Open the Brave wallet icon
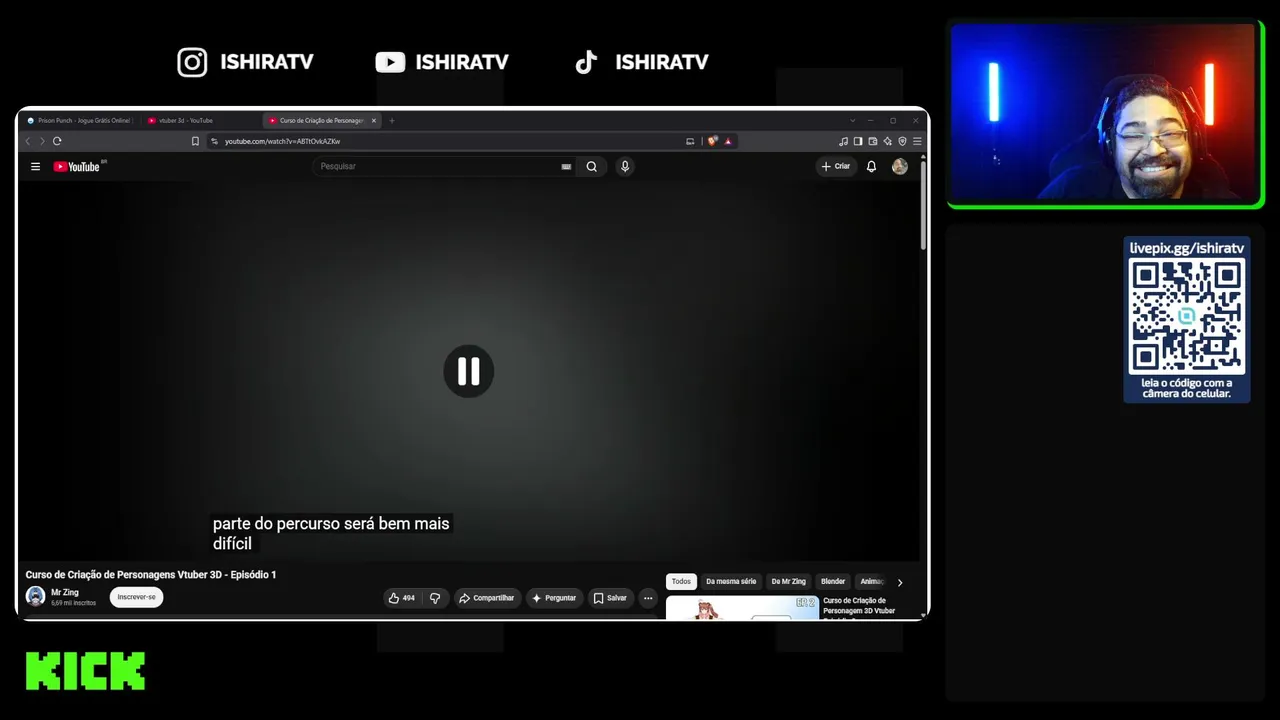Viewport: 1280px width, 720px height. [873, 141]
